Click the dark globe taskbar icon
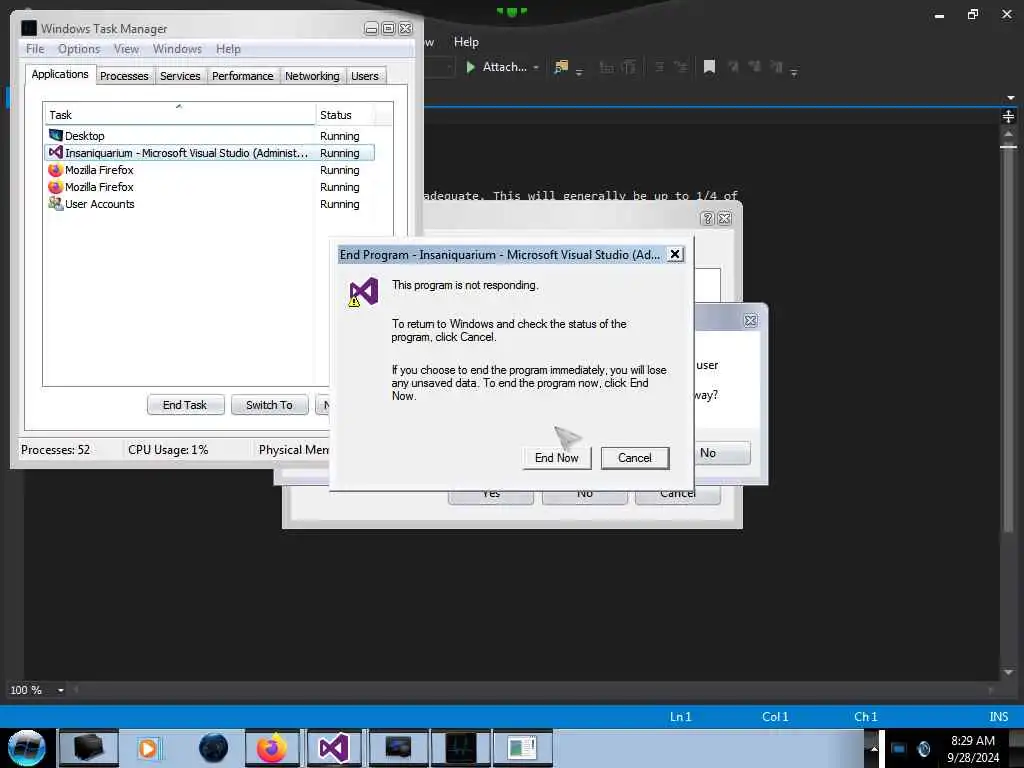 pyautogui.click(x=214, y=748)
